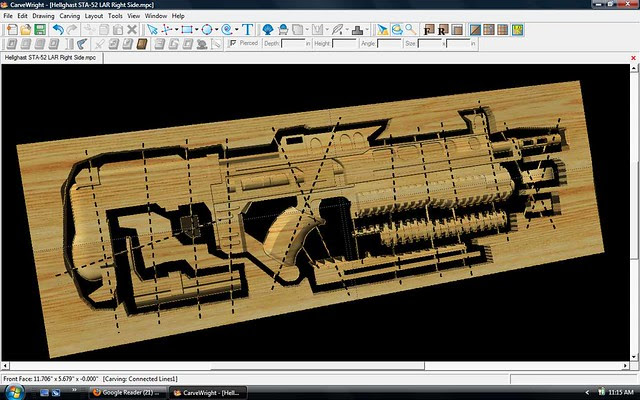Click the feather tool icon

[x=337, y=29]
